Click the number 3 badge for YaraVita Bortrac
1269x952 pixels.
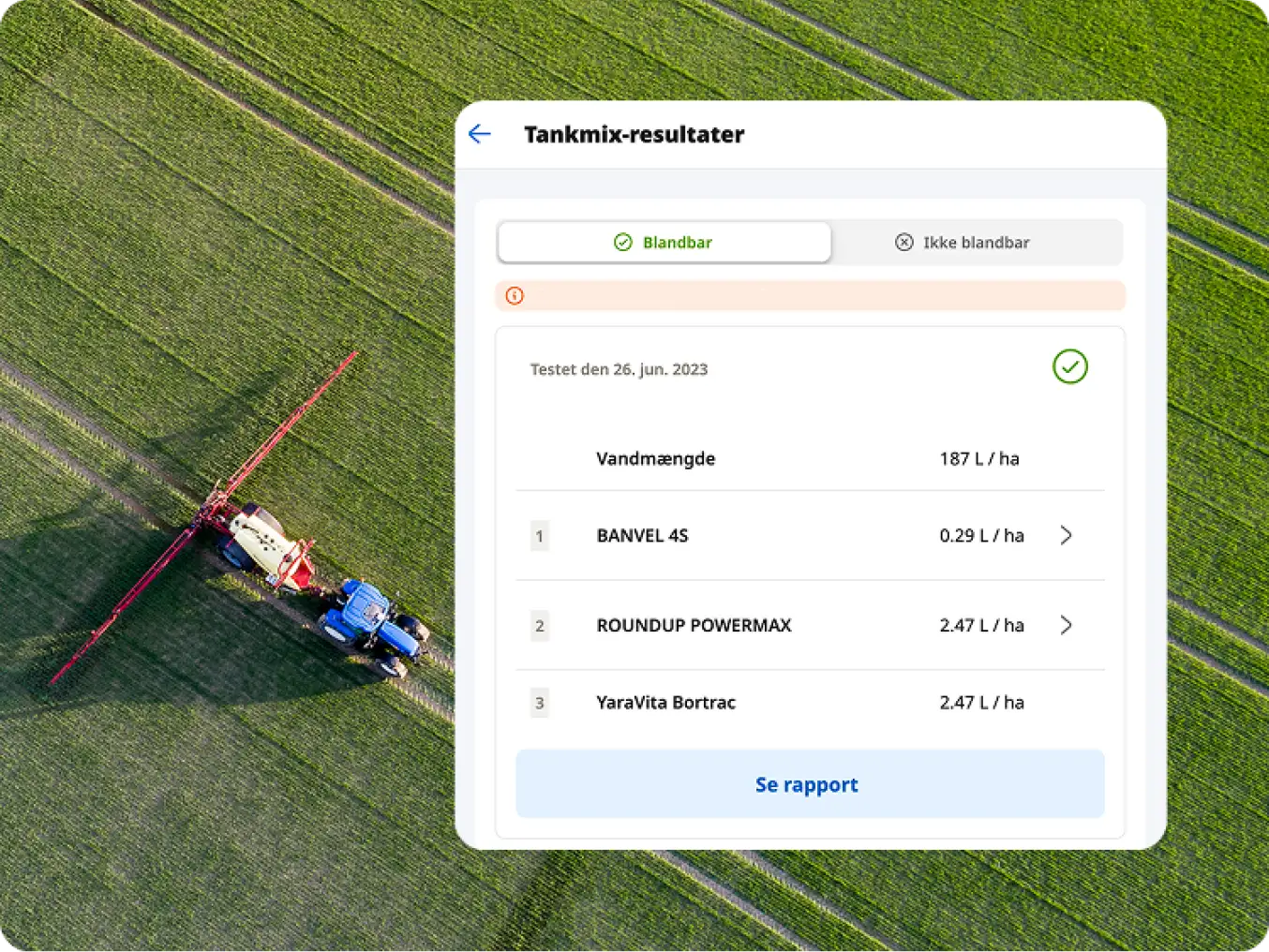click(539, 703)
